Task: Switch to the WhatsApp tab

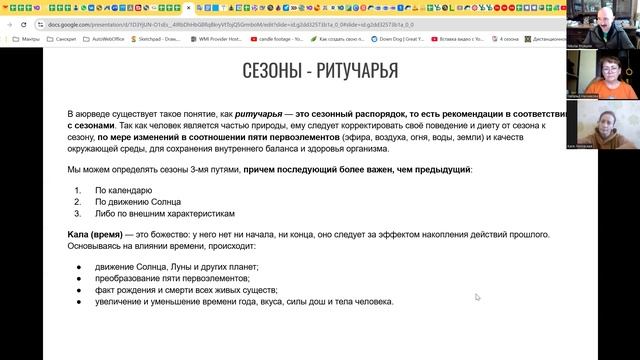Action: (84, 8)
